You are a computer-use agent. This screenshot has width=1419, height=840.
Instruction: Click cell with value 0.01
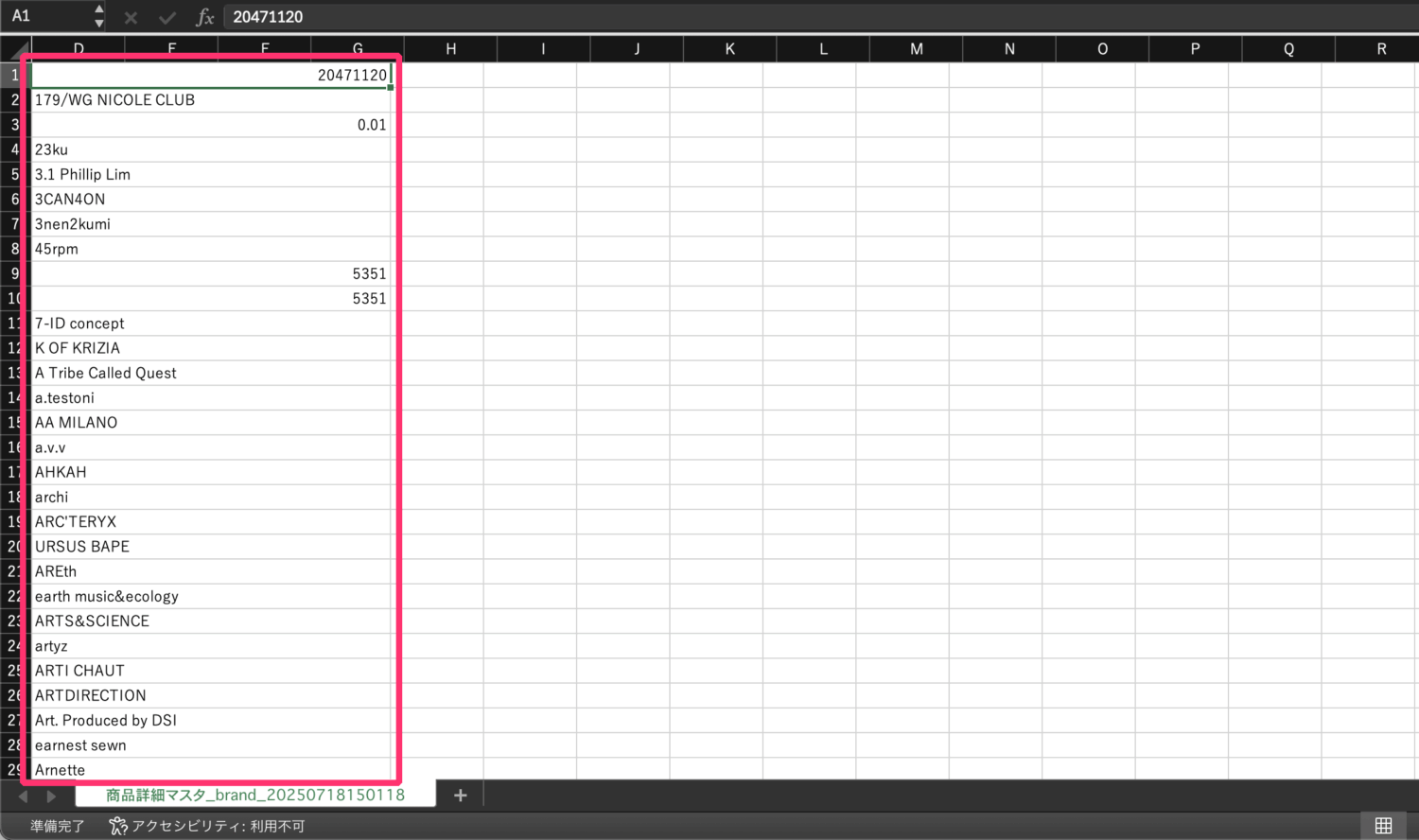212,125
